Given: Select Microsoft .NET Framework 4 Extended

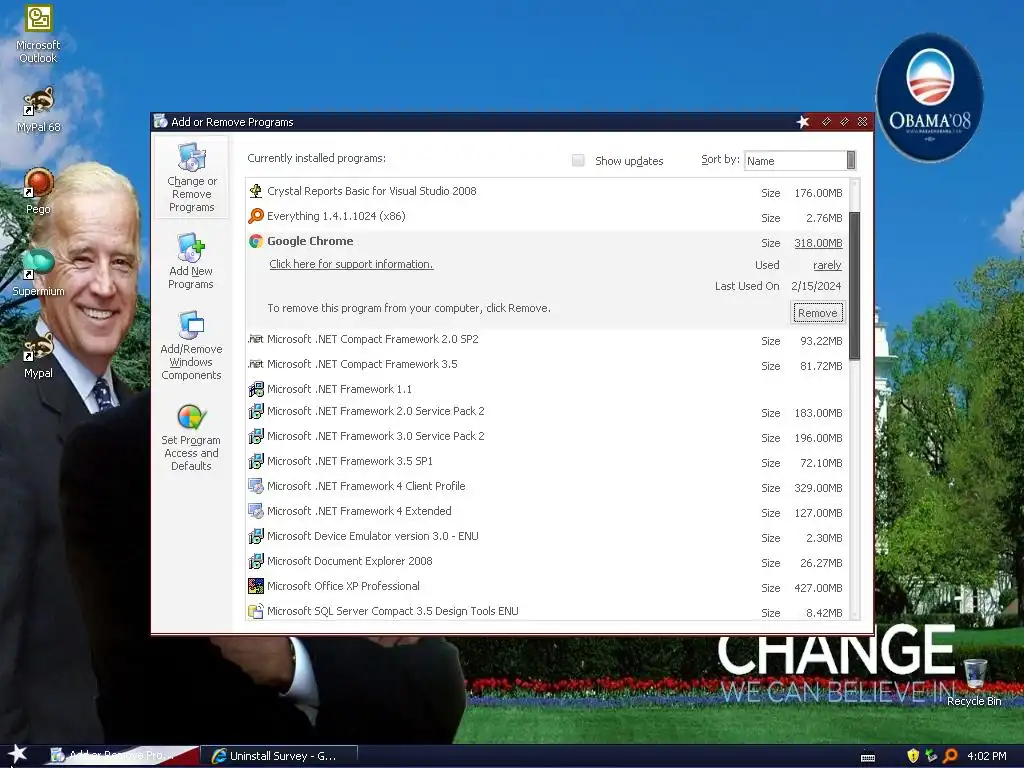Looking at the screenshot, I should click(547, 511).
